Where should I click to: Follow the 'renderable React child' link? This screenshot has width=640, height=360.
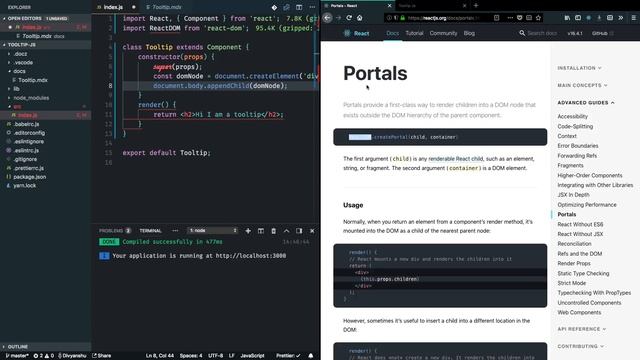click(x=456, y=159)
